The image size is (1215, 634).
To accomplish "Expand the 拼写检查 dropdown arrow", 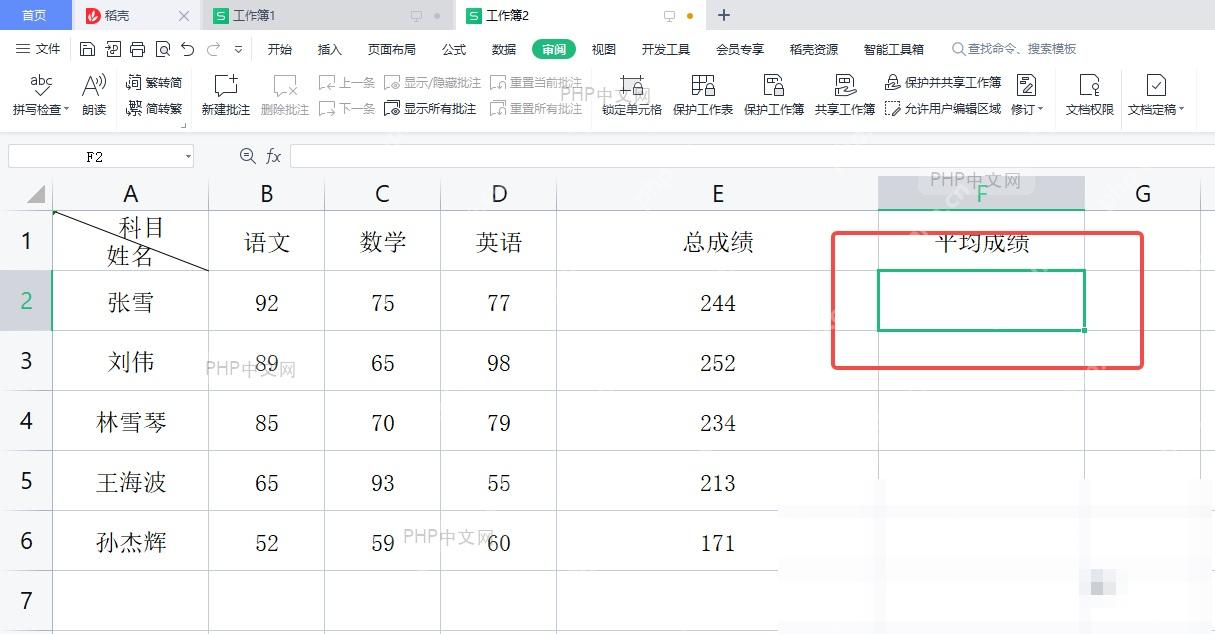I will (x=67, y=109).
